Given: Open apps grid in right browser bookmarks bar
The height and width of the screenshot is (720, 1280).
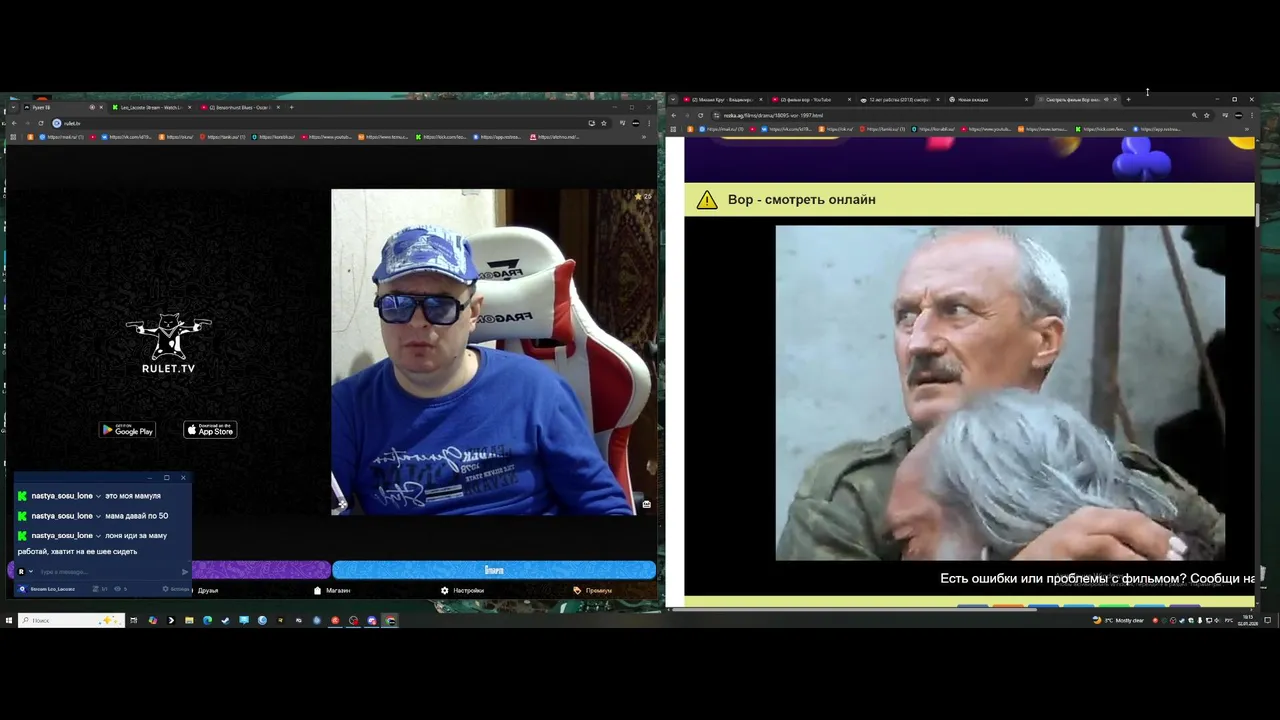Looking at the screenshot, I should [673, 129].
